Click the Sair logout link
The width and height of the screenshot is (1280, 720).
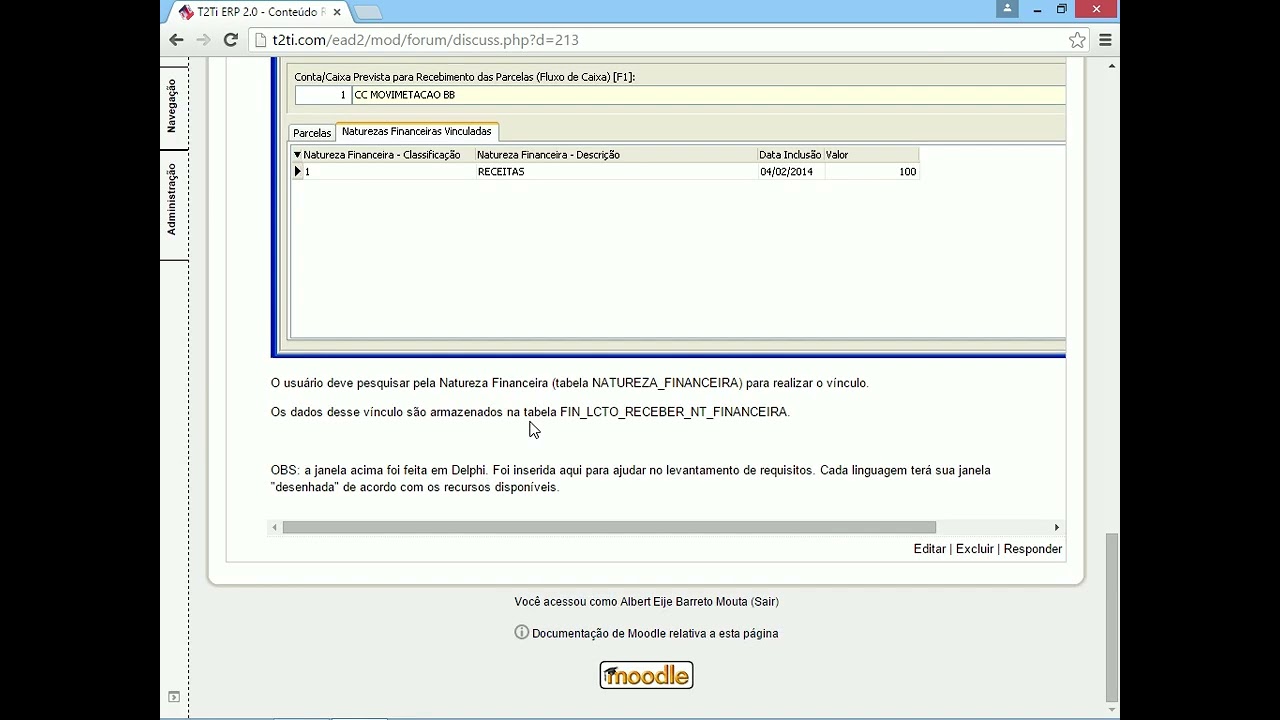pyautogui.click(x=765, y=602)
